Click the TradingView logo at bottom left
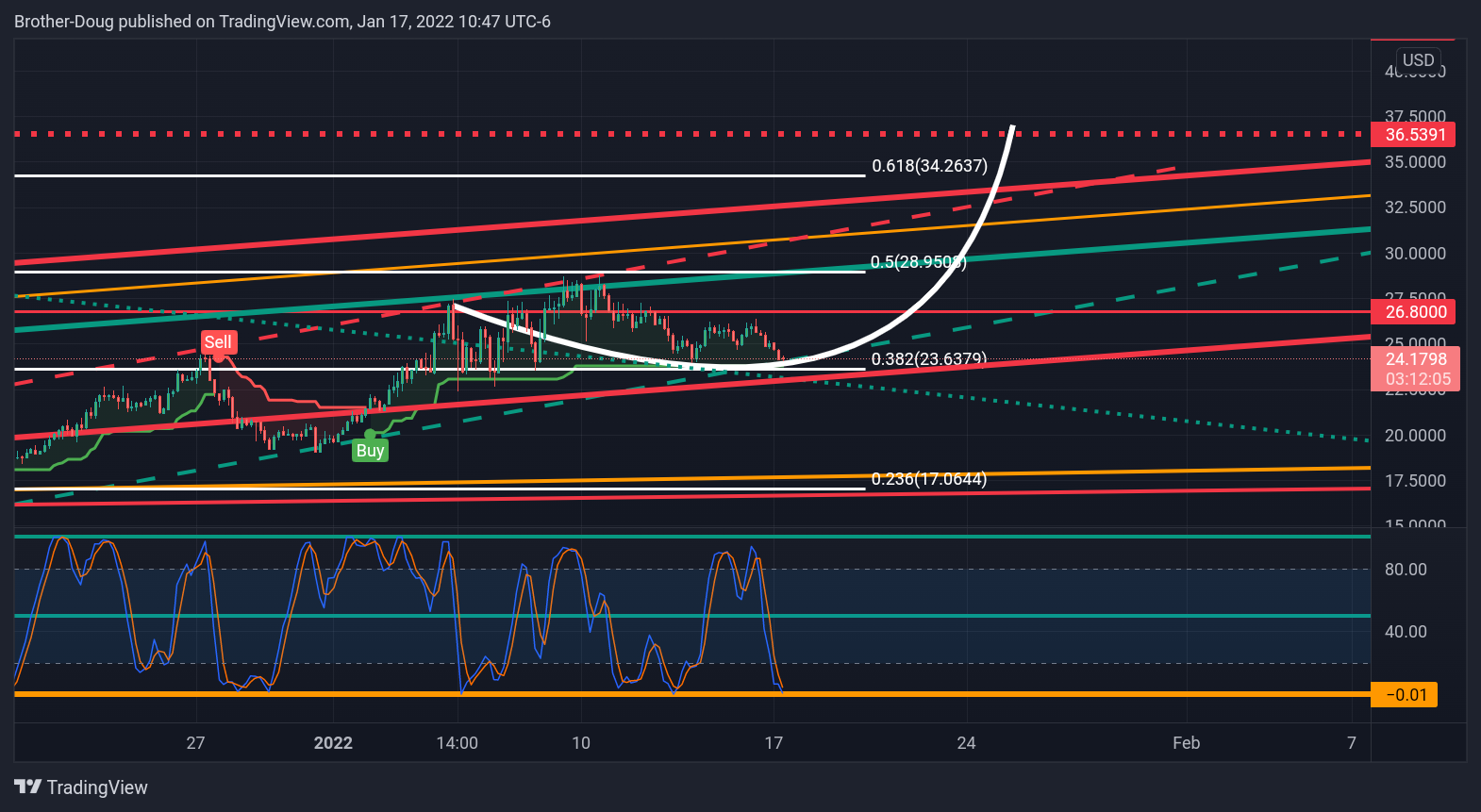This screenshot has height=812, width=1481. [x=81, y=787]
